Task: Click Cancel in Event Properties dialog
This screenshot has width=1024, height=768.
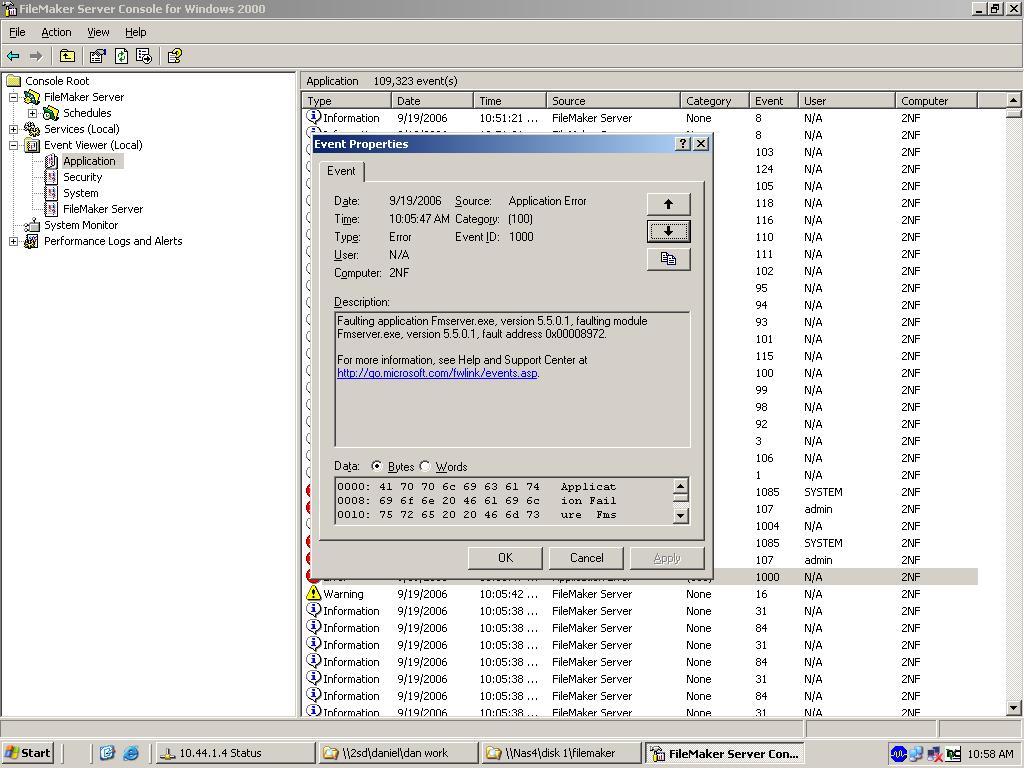Action: (586, 558)
